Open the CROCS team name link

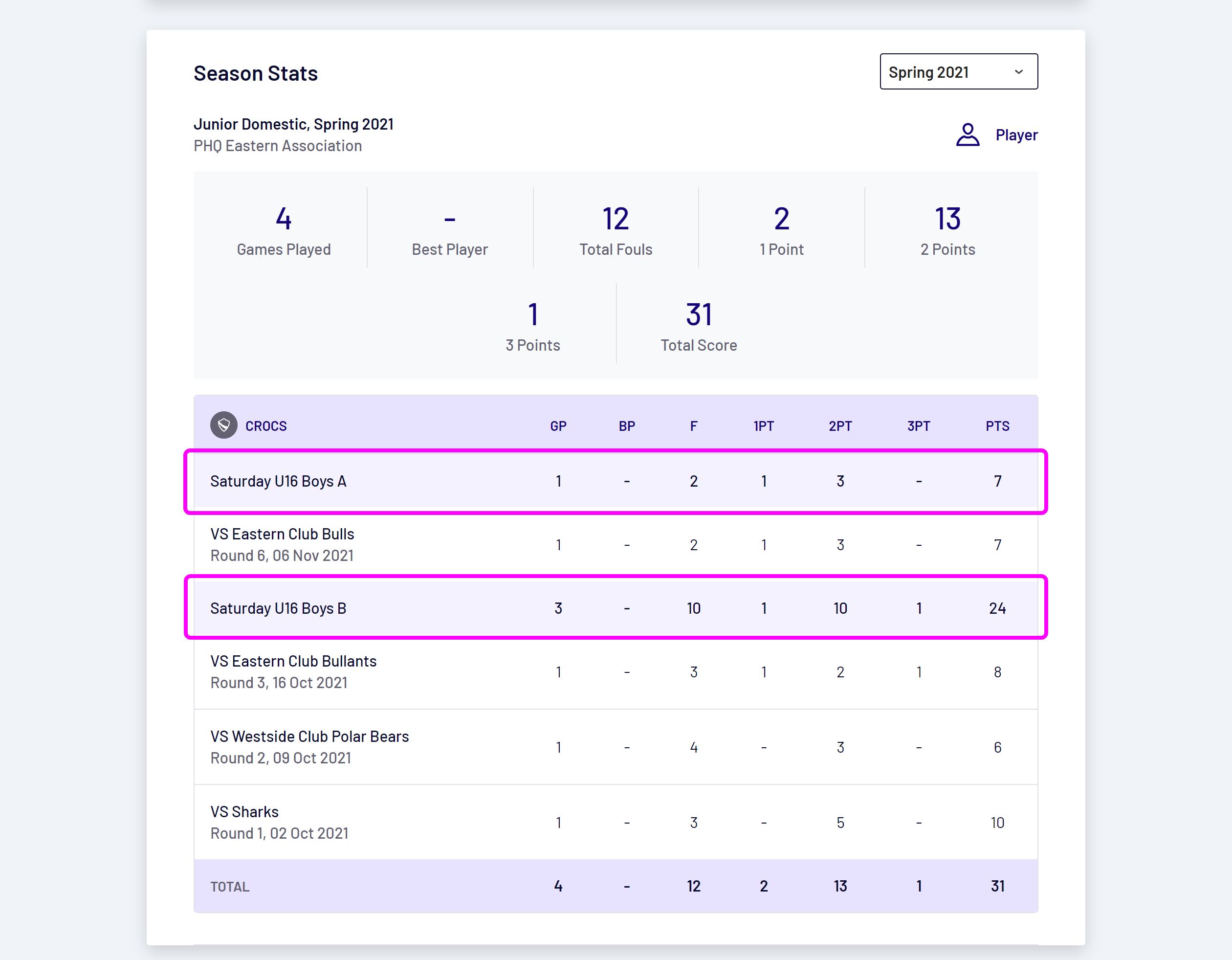tap(265, 426)
